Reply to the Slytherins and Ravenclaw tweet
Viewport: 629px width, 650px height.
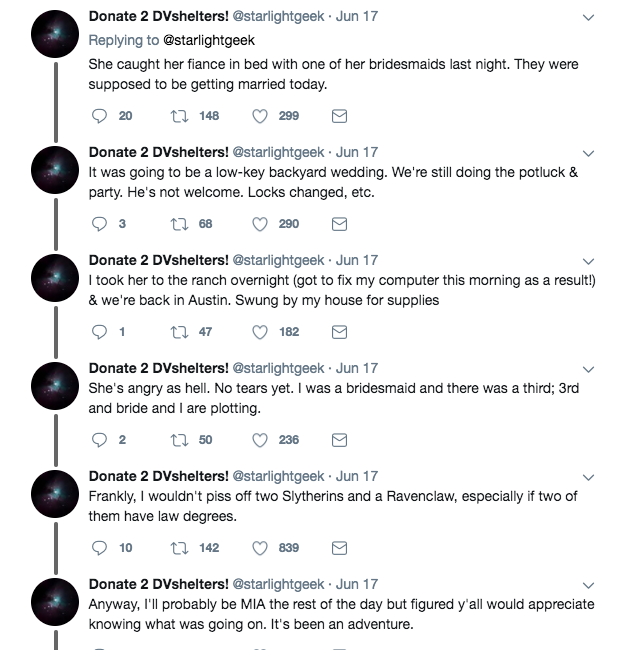tap(99, 548)
